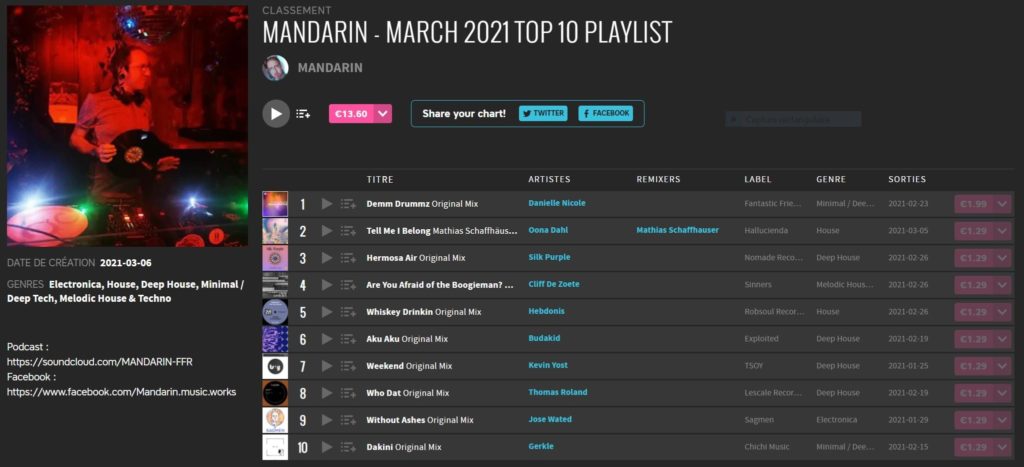Expand purchase options for Whiskey Drinkin
This screenshot has width=1024, height=467.
click(x=1002, y=312)
